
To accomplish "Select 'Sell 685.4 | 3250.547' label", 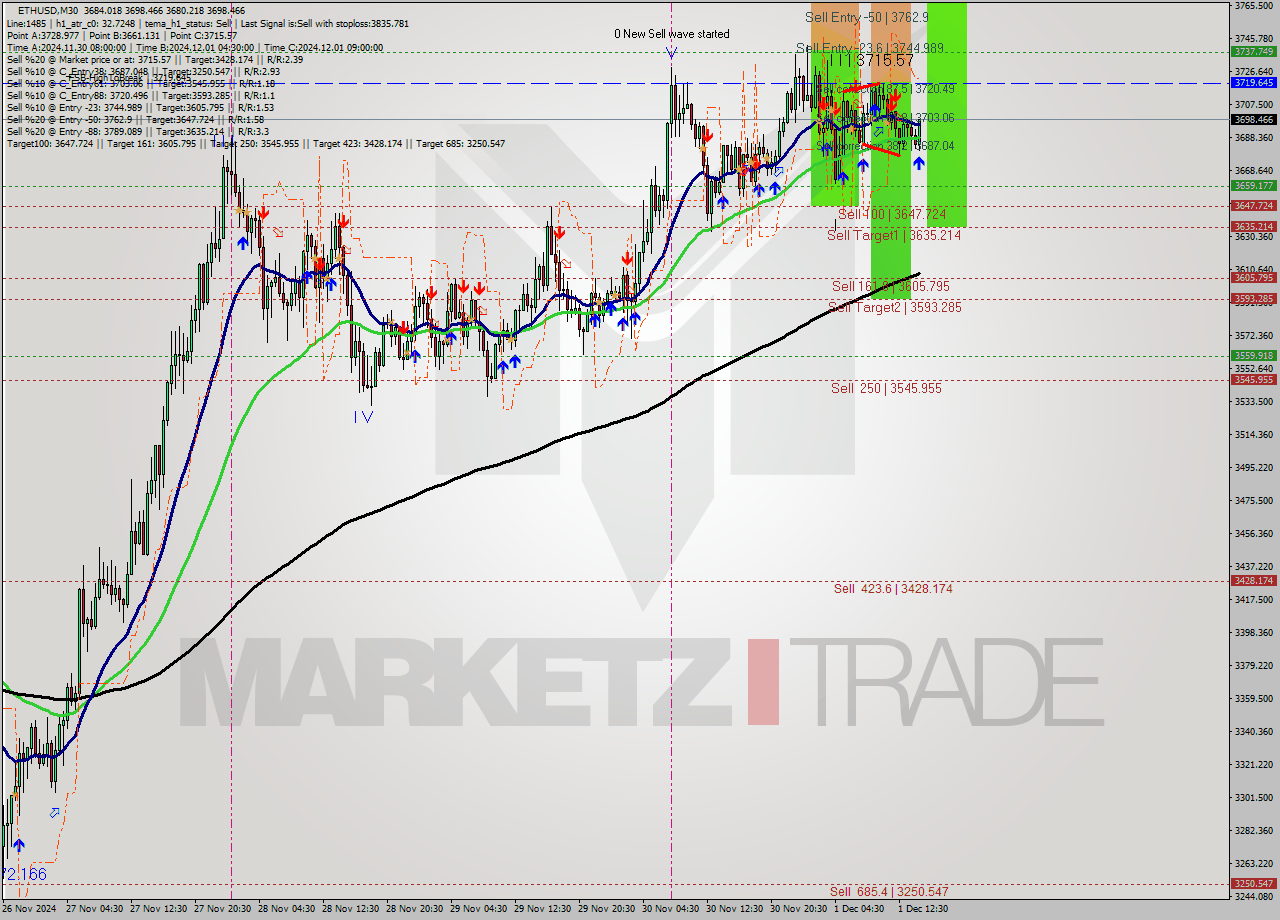I will pos(889,891).
